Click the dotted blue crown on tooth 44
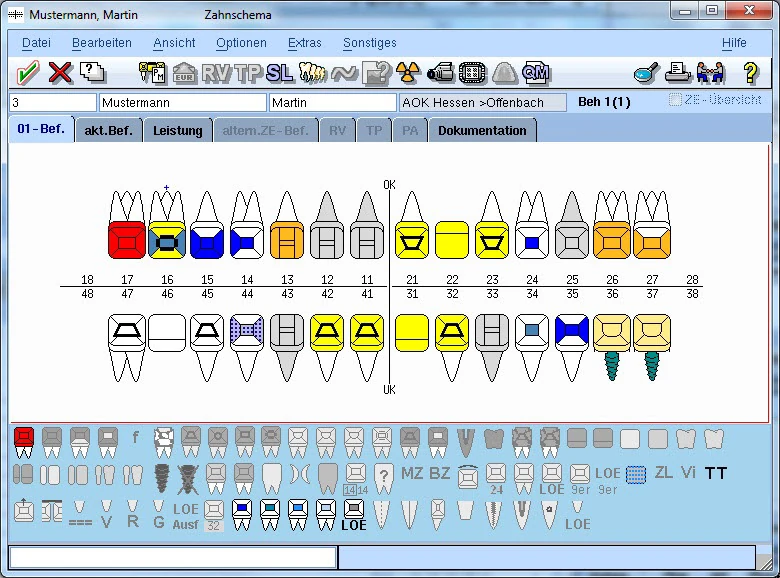The image size is (780, 578). coord(247,333)
